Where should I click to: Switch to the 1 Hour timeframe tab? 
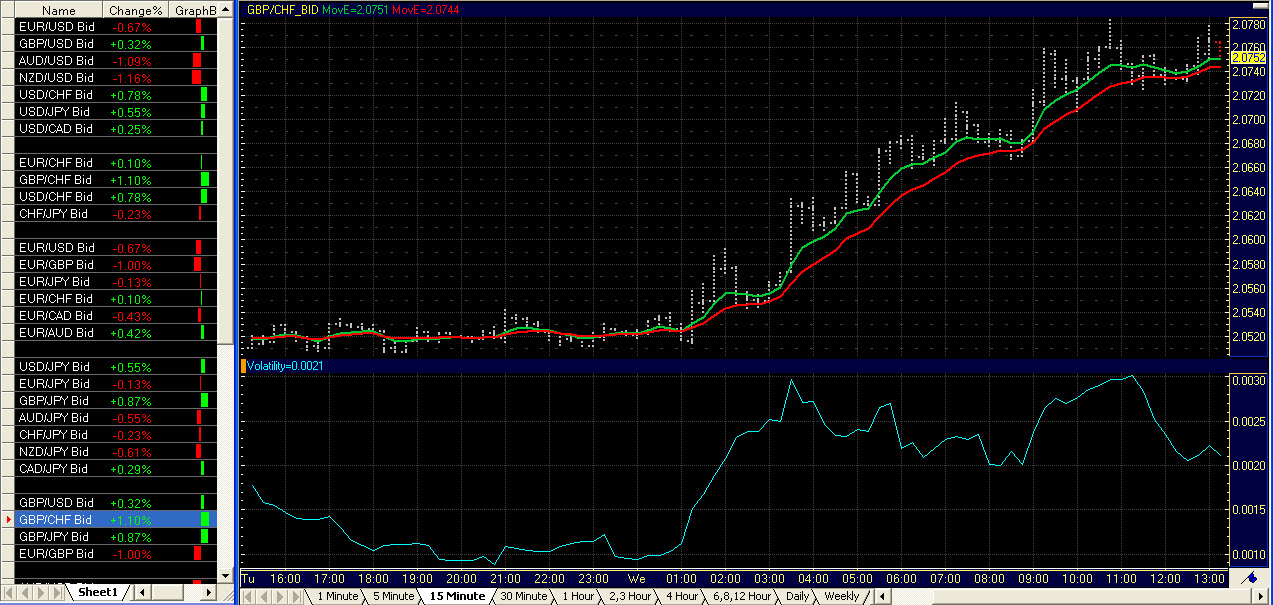[578, 597]
